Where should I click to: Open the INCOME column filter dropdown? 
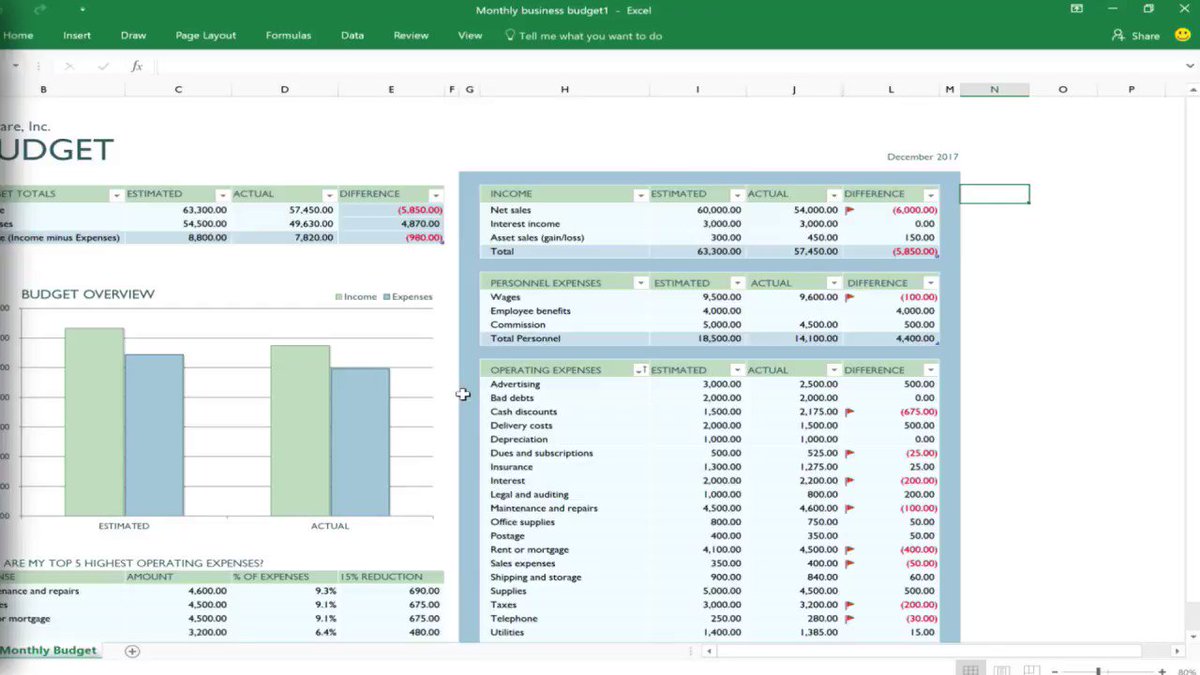pos(641,194)
